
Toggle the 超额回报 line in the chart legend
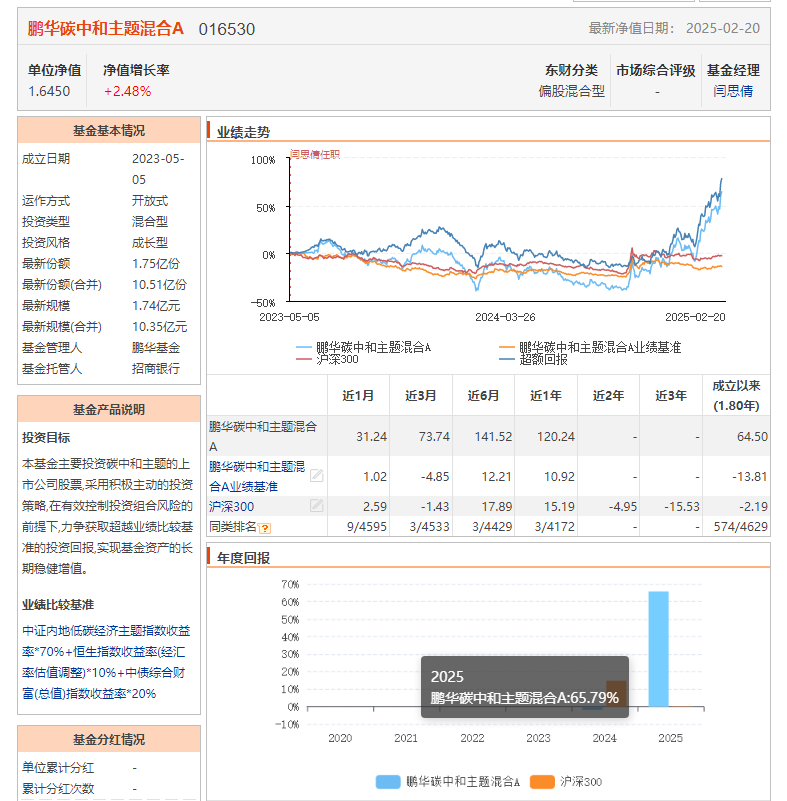533,360
